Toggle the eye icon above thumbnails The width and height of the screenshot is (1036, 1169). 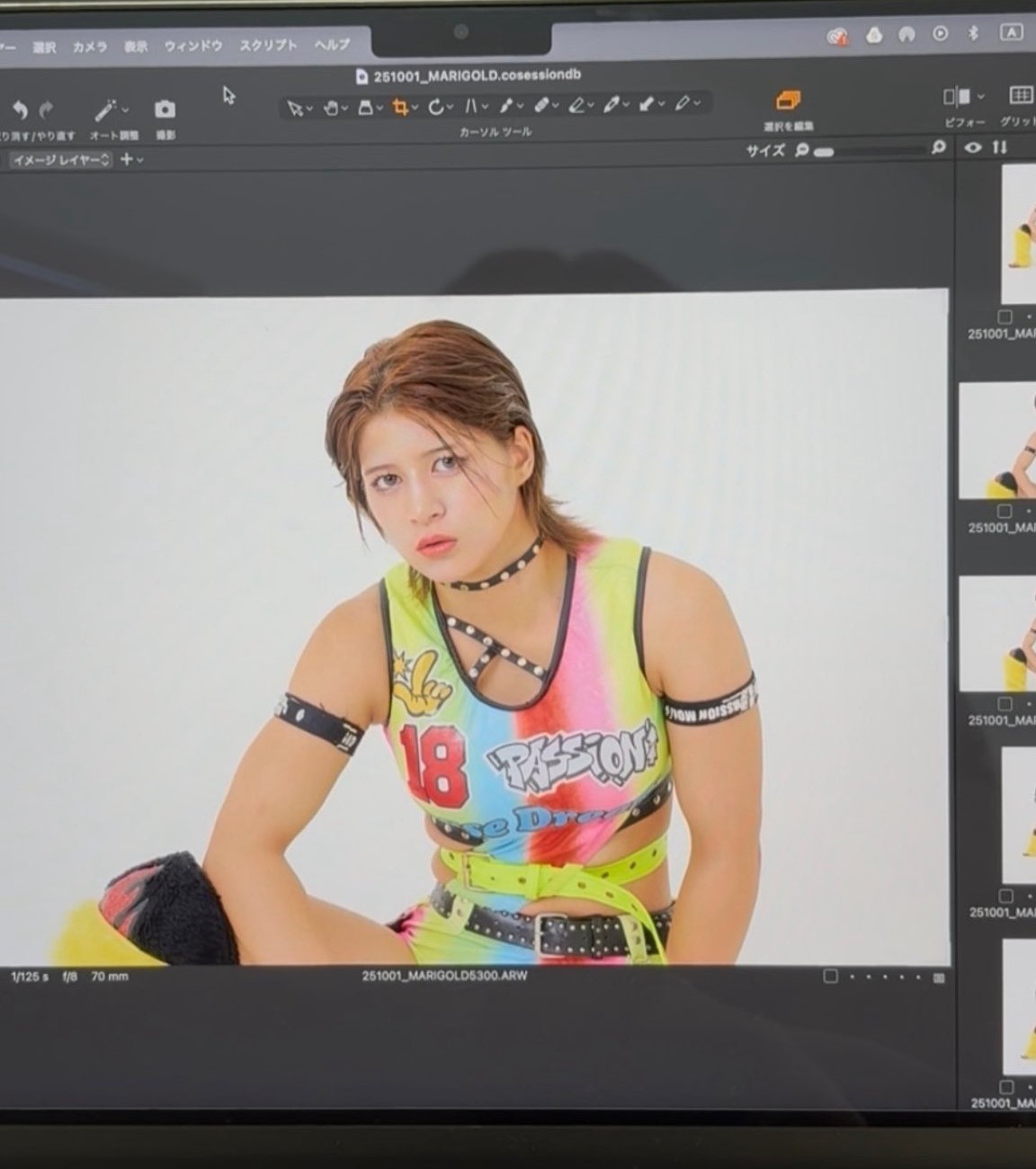[972, 147]
